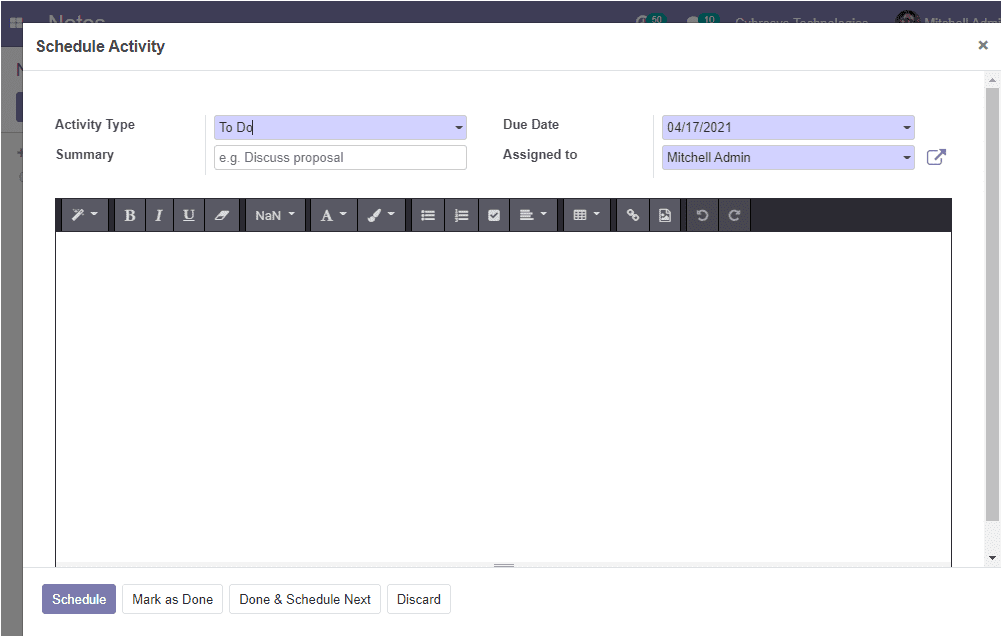Click the insert link chain icon

click(633, 215)
